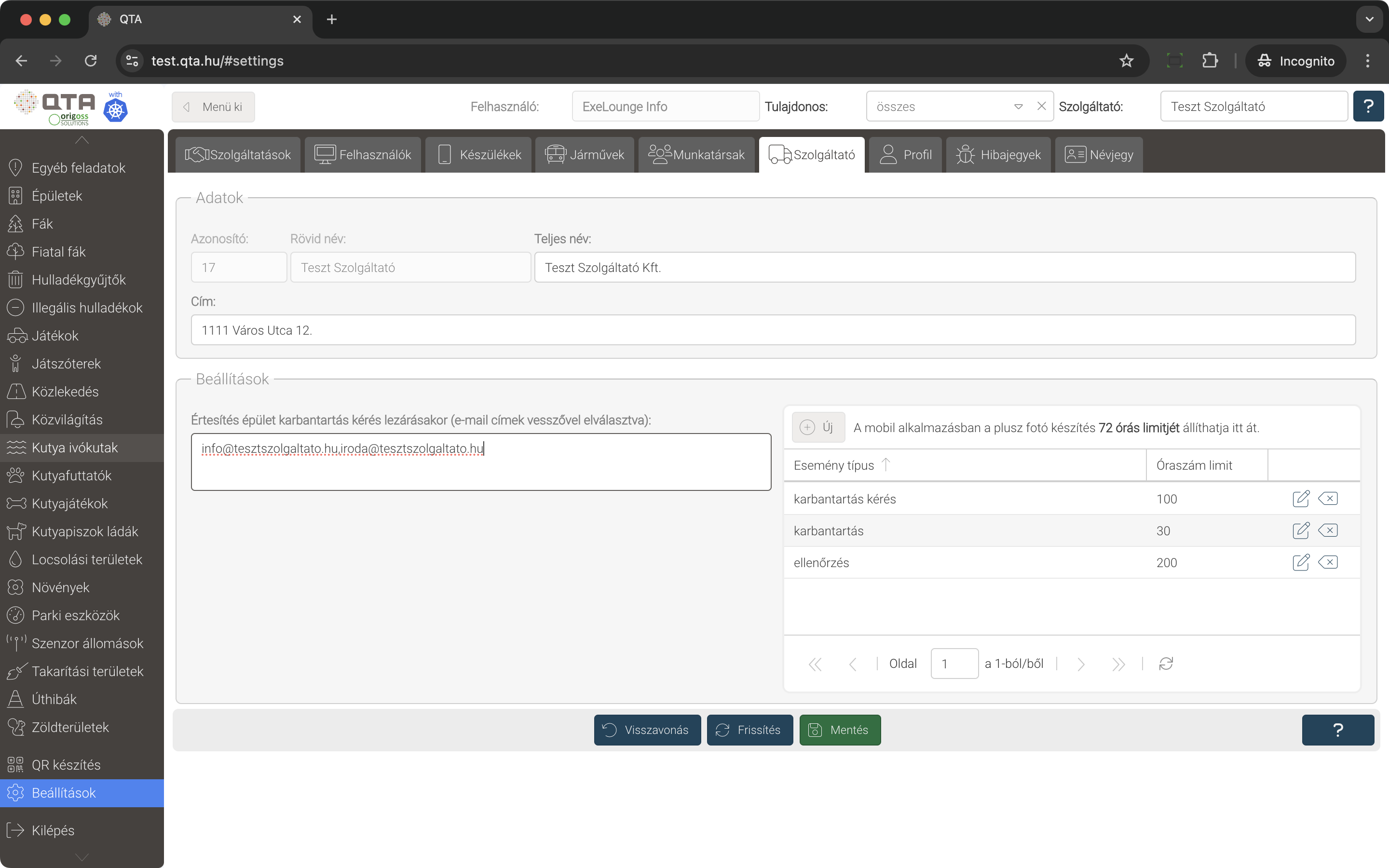1389x868 pixels.
Task: Switch to Felhasználók tab
Action: click(363, 154)
